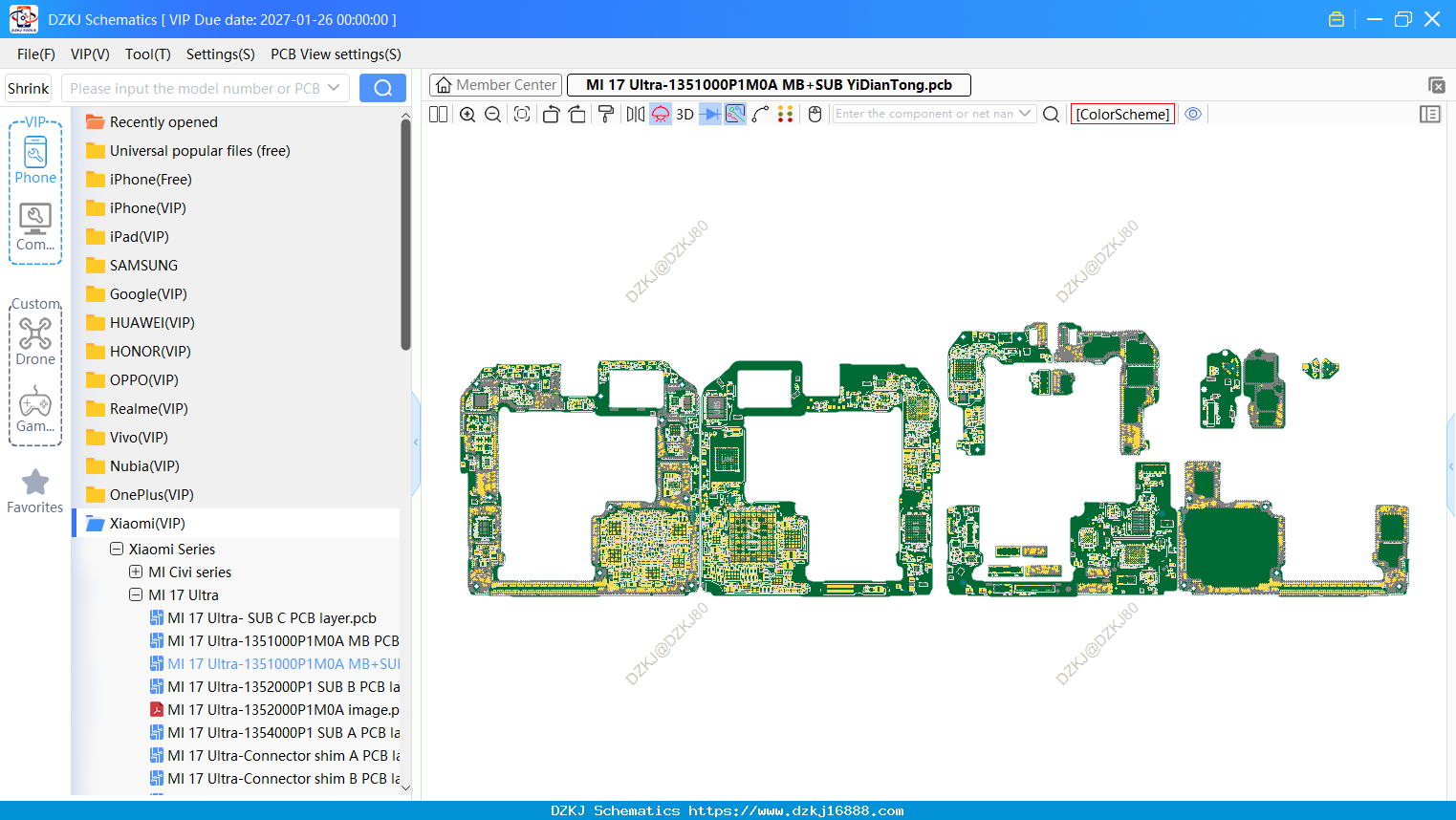Open the VIP(V) menu
This screenshot has width=1456, height=820.
(90, 54)
